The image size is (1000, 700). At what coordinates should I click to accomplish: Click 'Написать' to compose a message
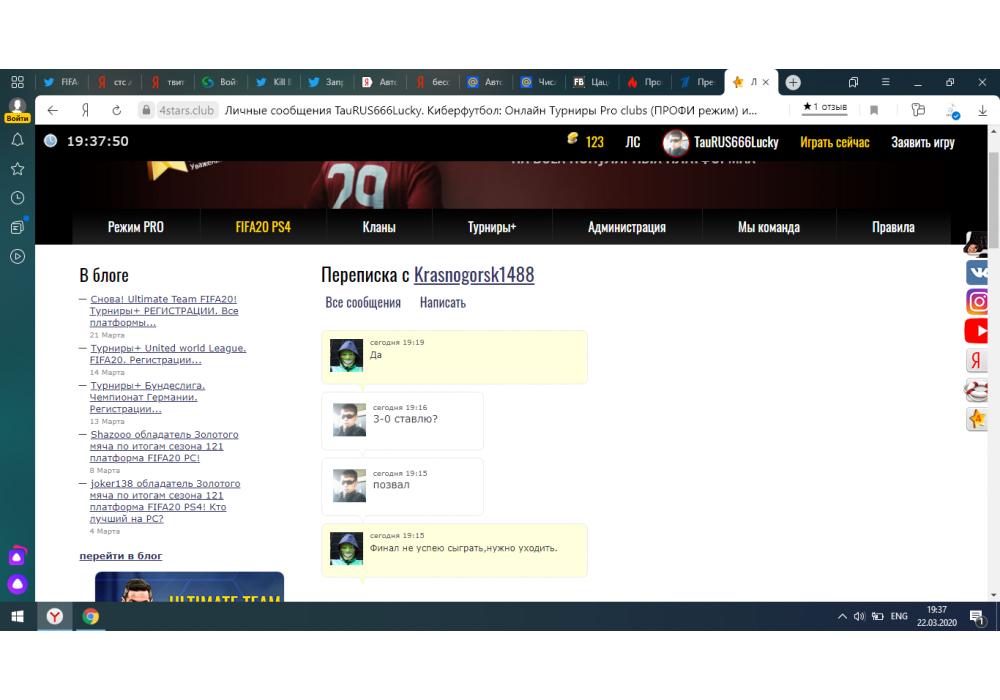[x=443, y=303]
